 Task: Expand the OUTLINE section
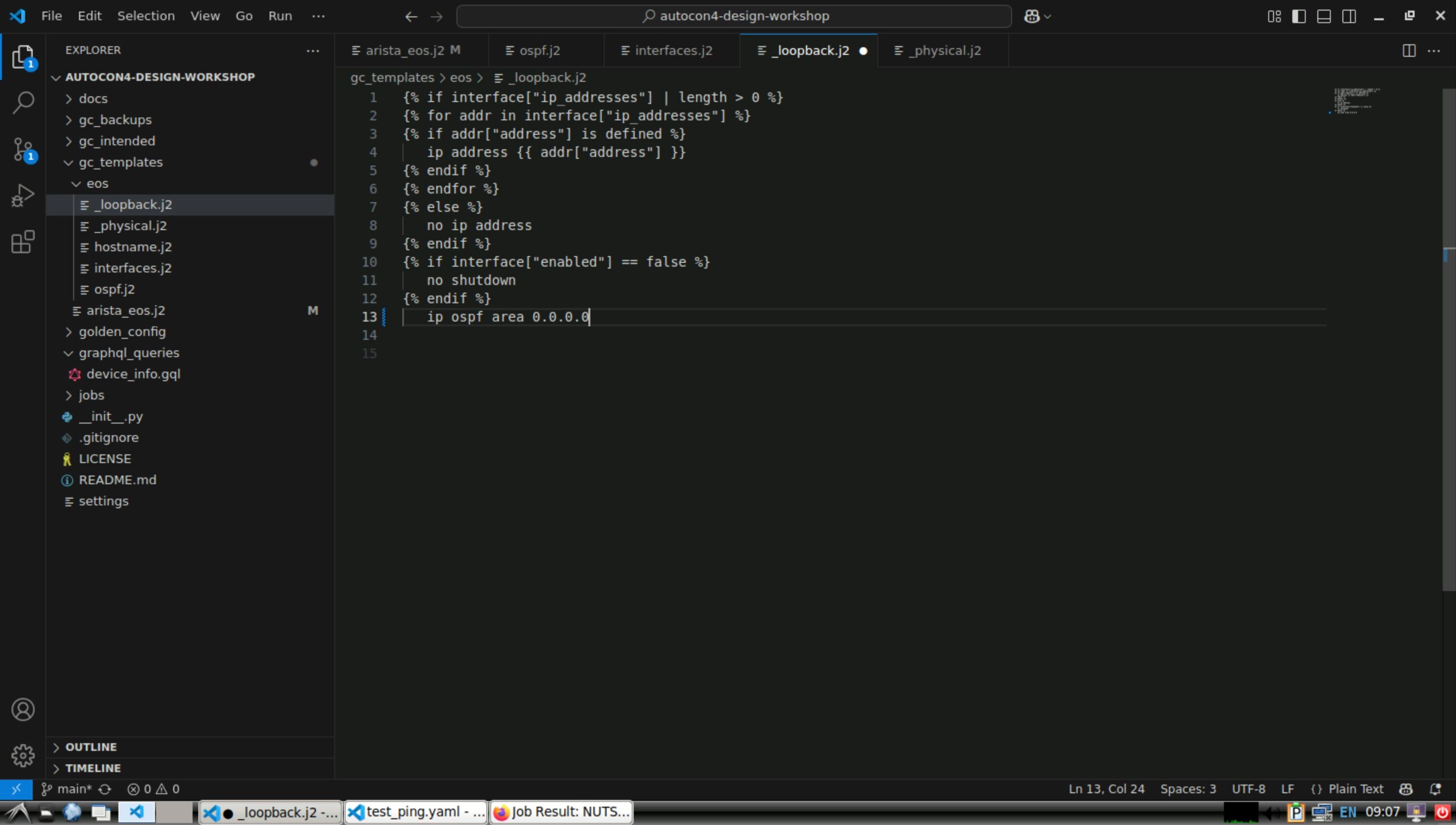click(x=91, y=747)
